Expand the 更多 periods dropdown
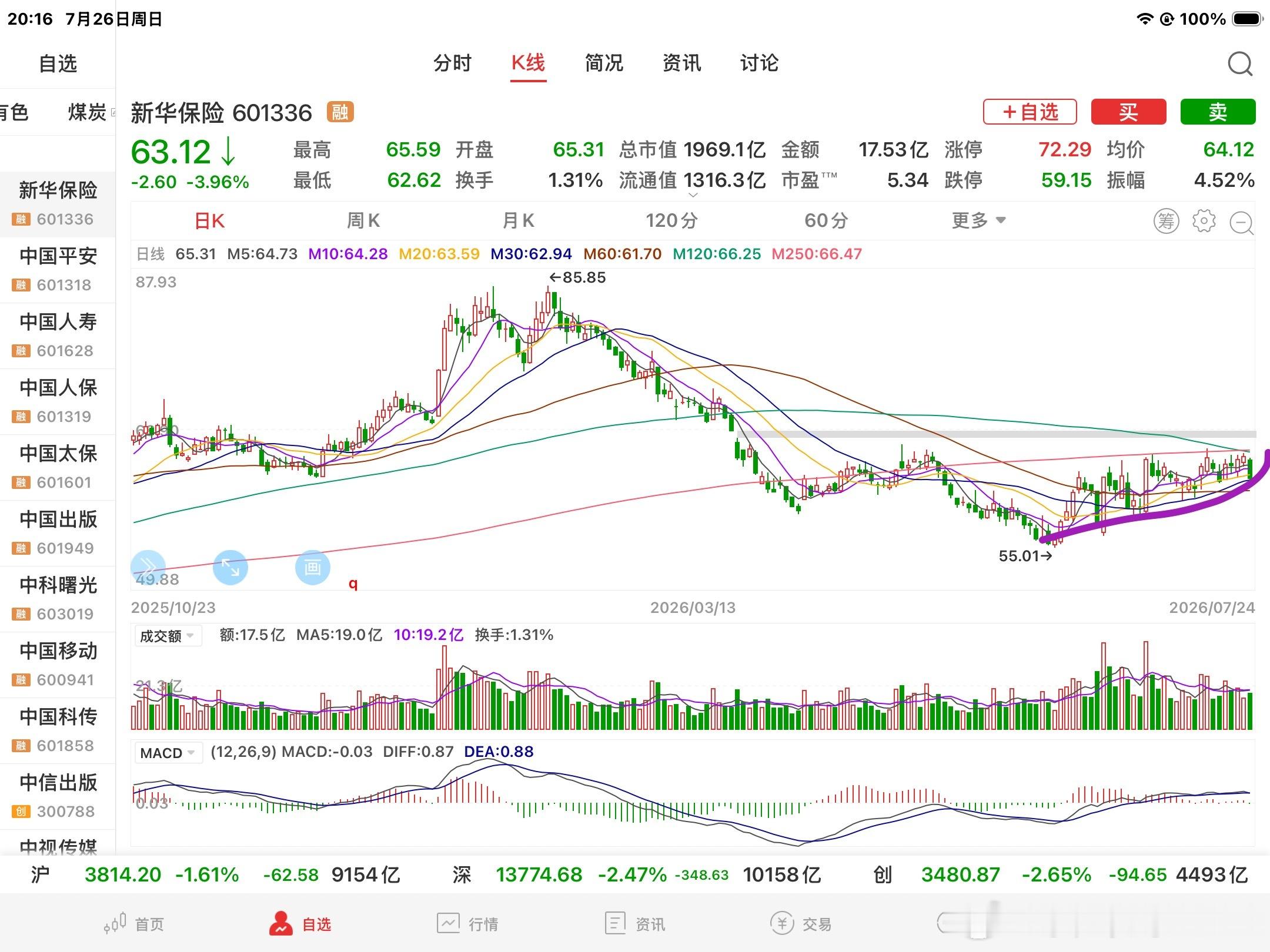 979,221
